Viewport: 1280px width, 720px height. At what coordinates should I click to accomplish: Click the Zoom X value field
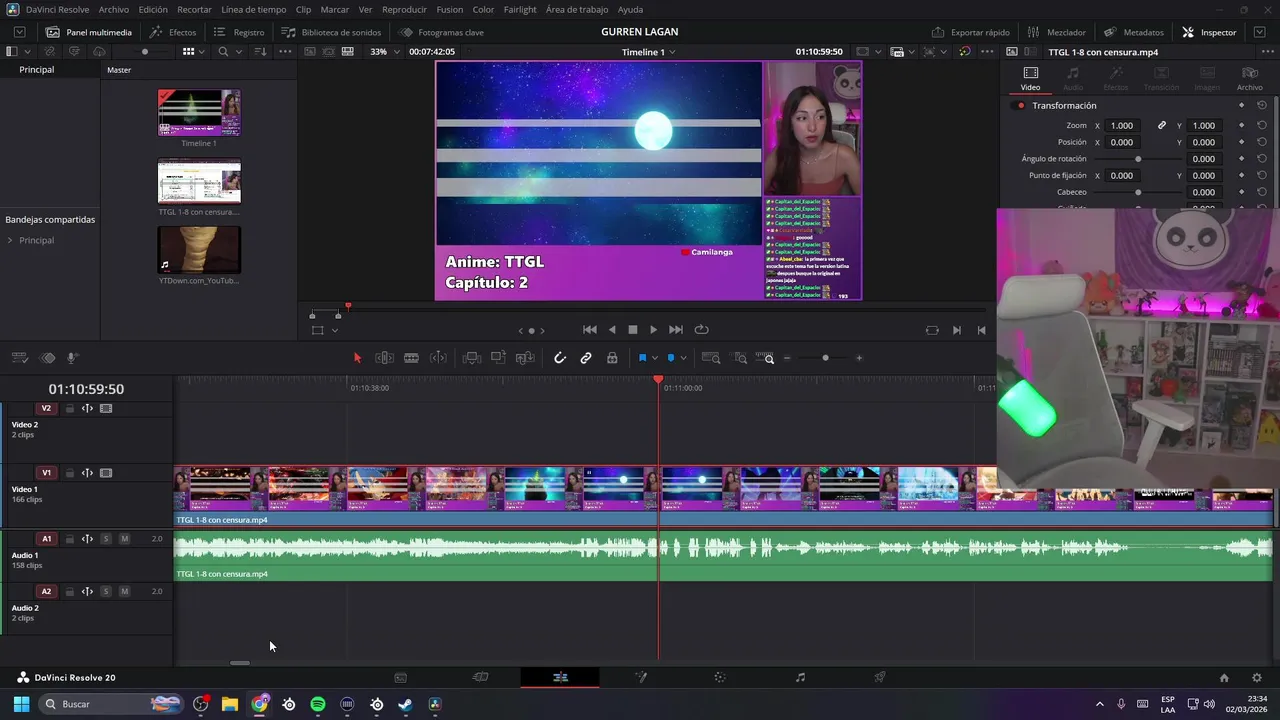click(x=1122, y=126)
